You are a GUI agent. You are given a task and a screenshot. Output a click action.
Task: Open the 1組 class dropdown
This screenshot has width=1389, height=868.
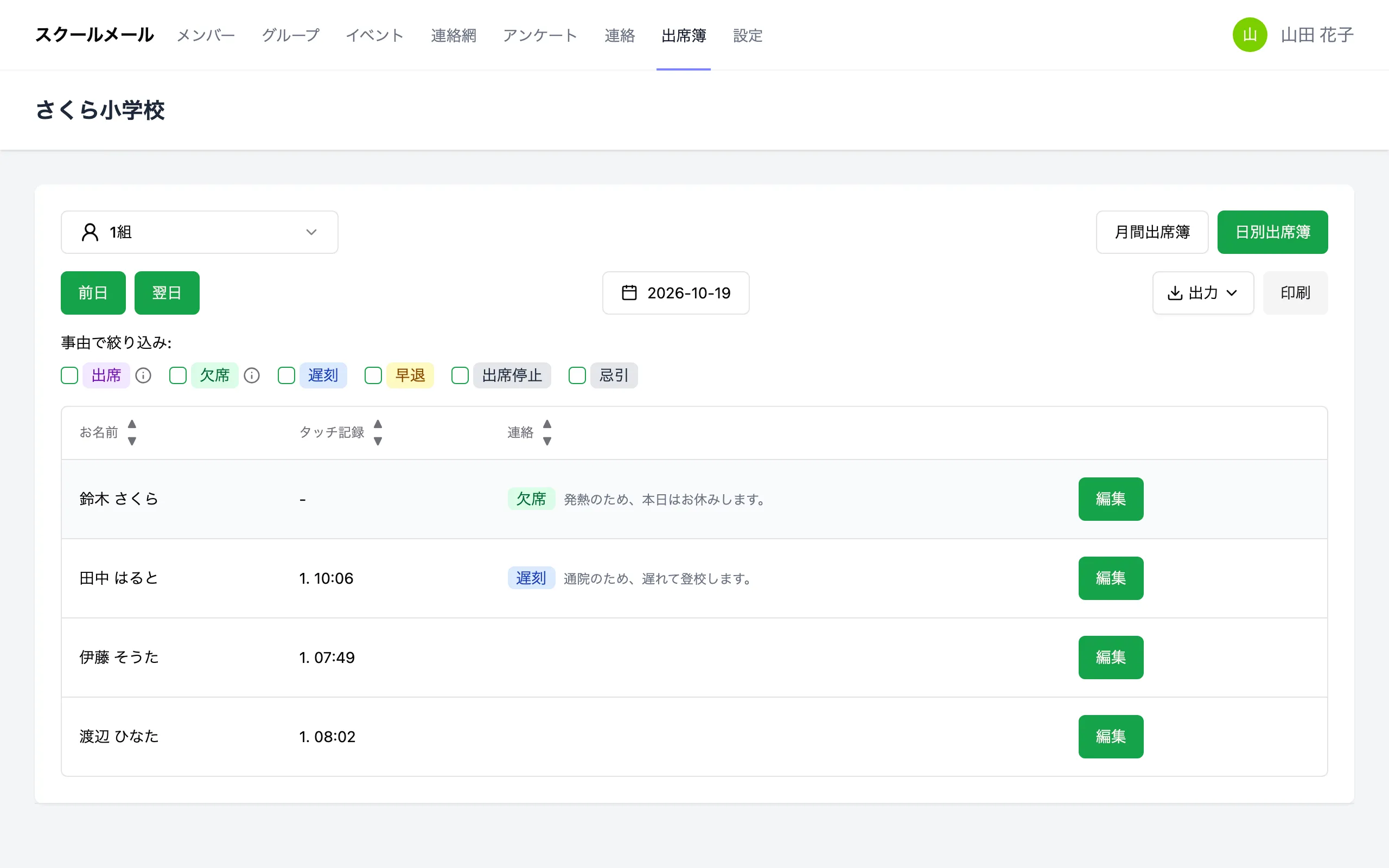point(199,232)
